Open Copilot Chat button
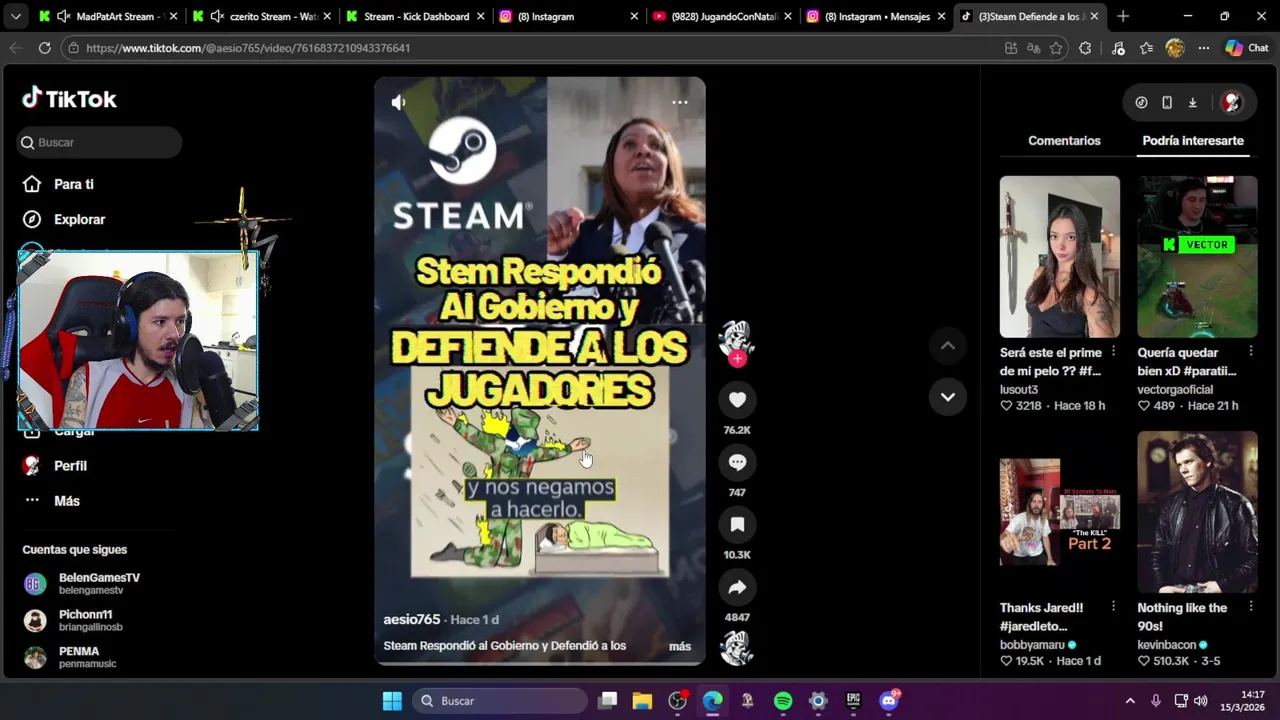The image size is (1280, 720). tap(1247, 48)
